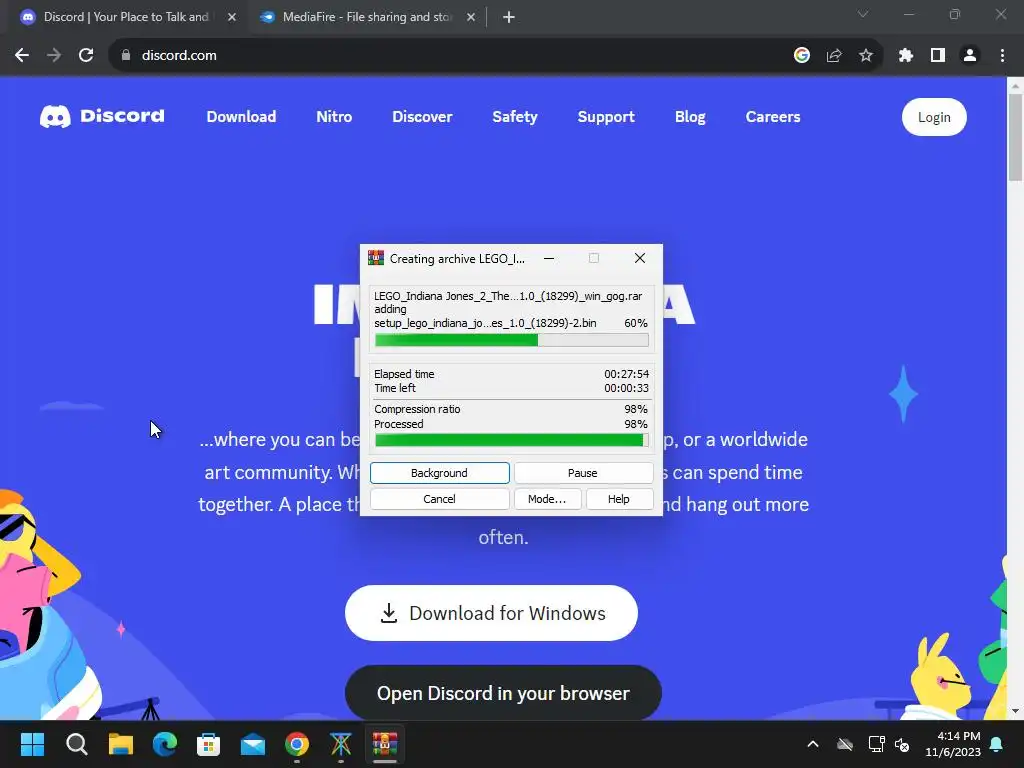Viewport: 1024px width, 768px height.
Task: Minimize the WinRAR Creating archive dialog
Action: click(549, 258)
